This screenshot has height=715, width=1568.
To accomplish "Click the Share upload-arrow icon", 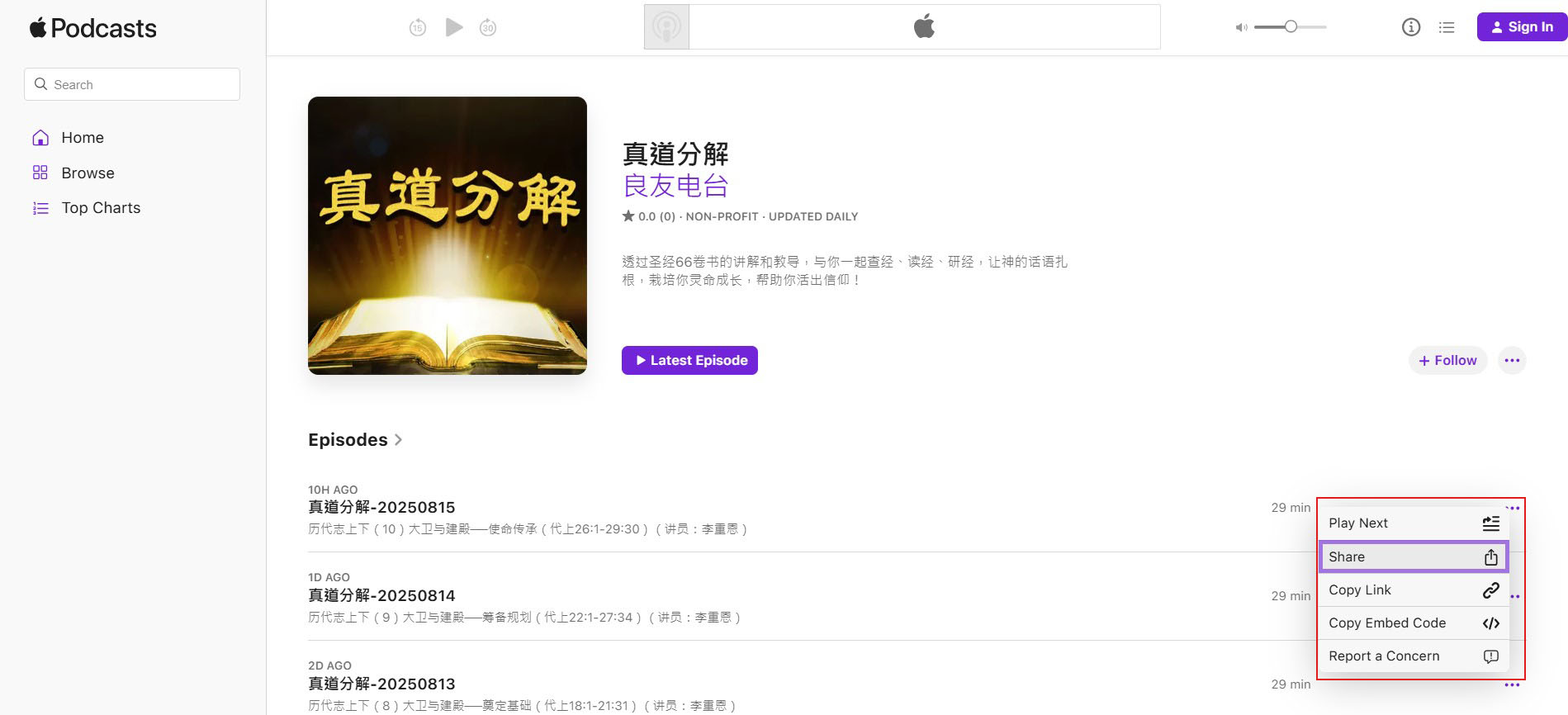I will 1491,557.
